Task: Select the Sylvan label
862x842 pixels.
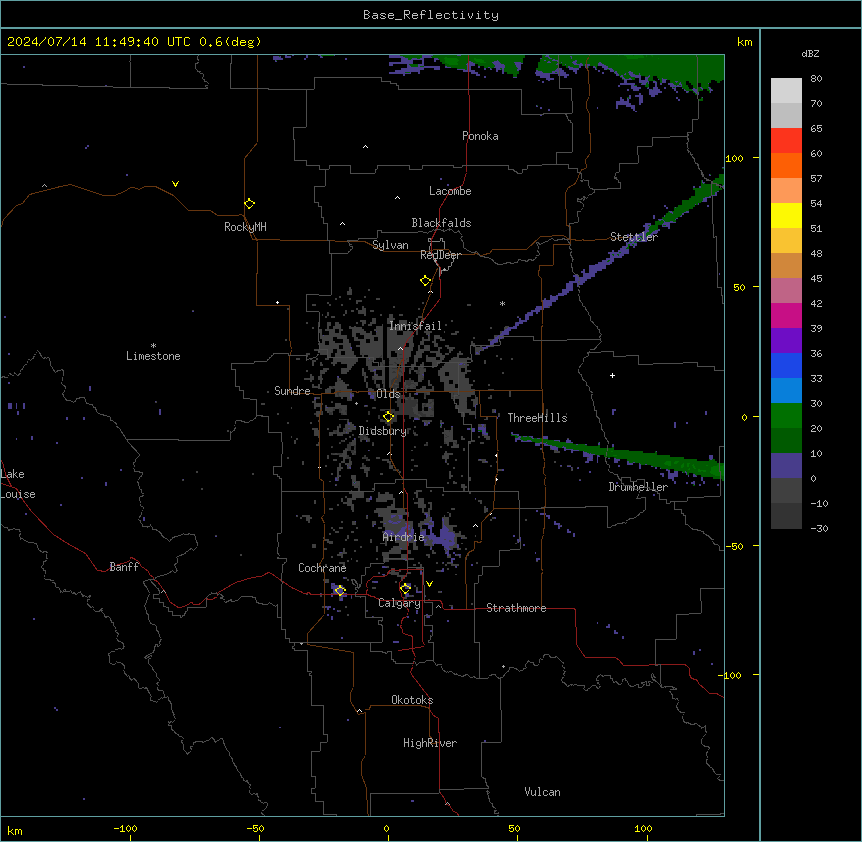Action: pyautogui.click(x=390, y=245)
